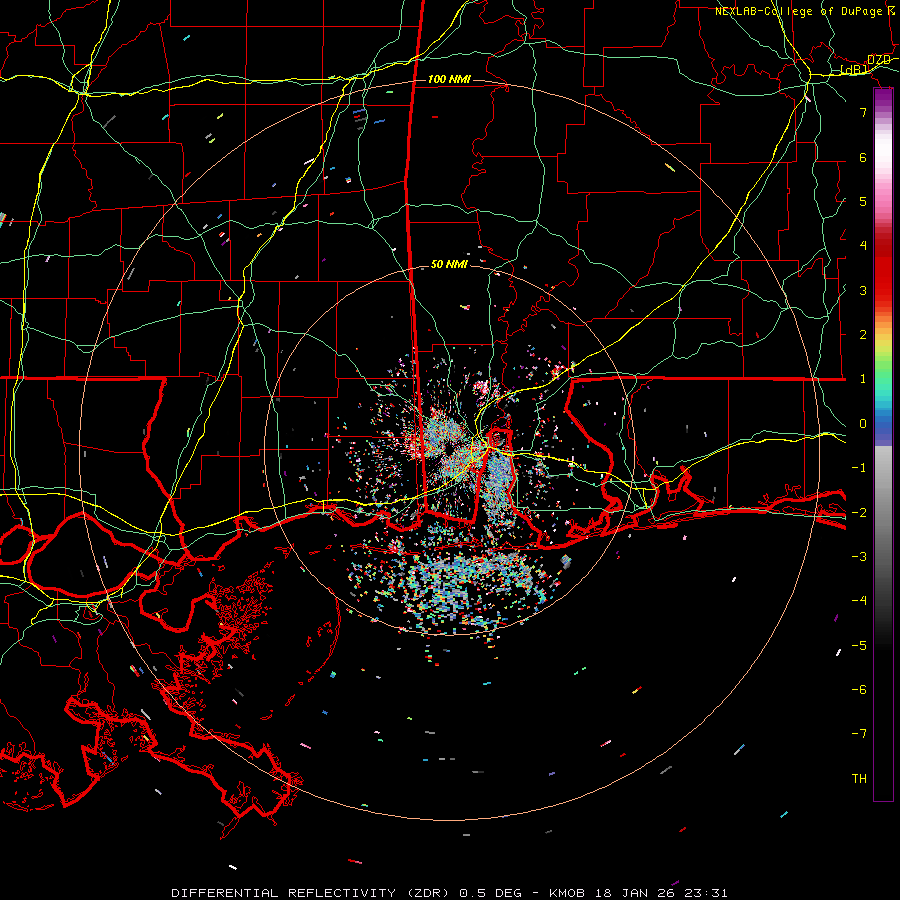
Task: Select the "-1" label on the dB scale
Action: (x=859, y=468)
